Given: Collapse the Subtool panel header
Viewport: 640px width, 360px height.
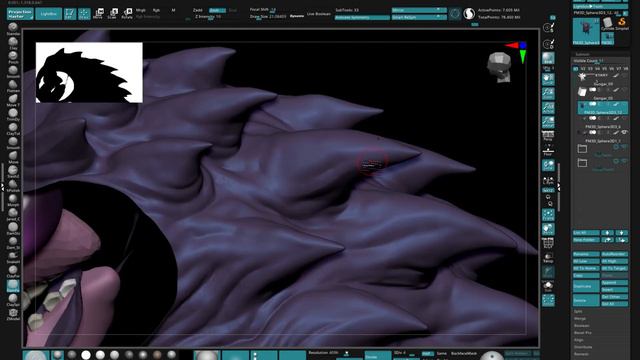Looking at the screenshot, I should click(582, 54).
